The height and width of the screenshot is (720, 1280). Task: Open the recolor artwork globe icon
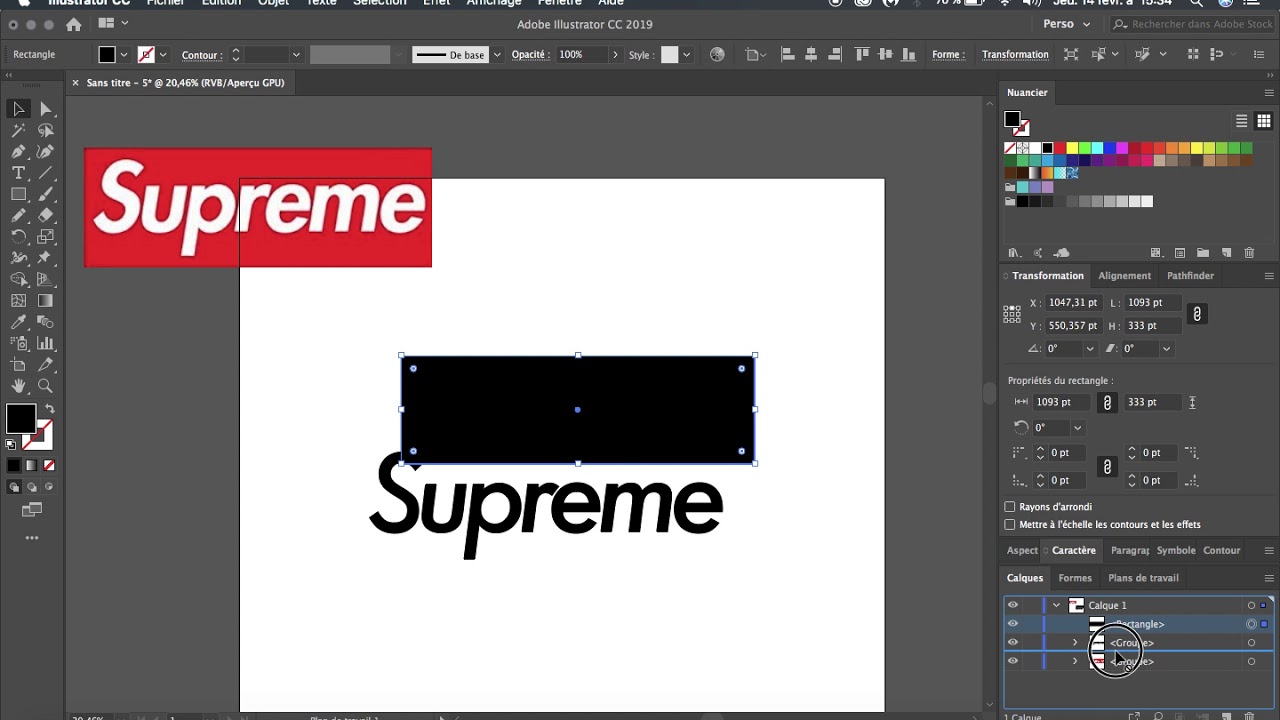tap(717, 55)
